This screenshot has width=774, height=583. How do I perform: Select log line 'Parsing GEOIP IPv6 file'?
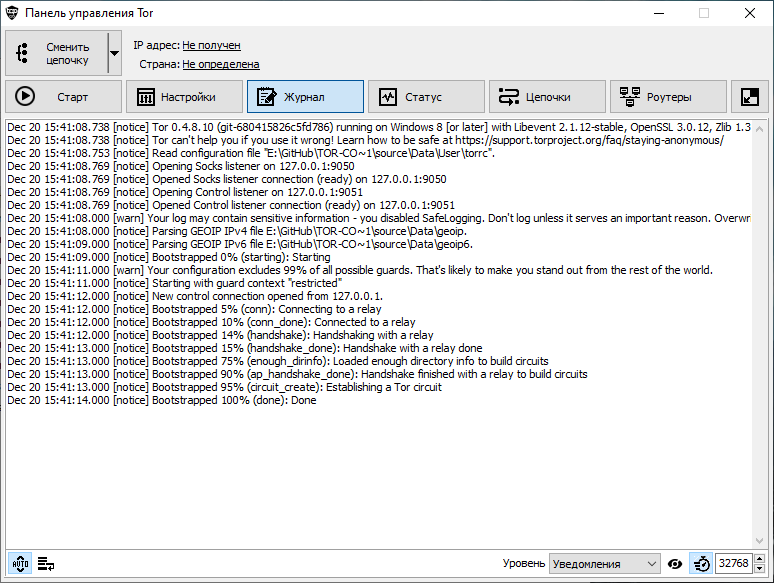coord(240,244)
